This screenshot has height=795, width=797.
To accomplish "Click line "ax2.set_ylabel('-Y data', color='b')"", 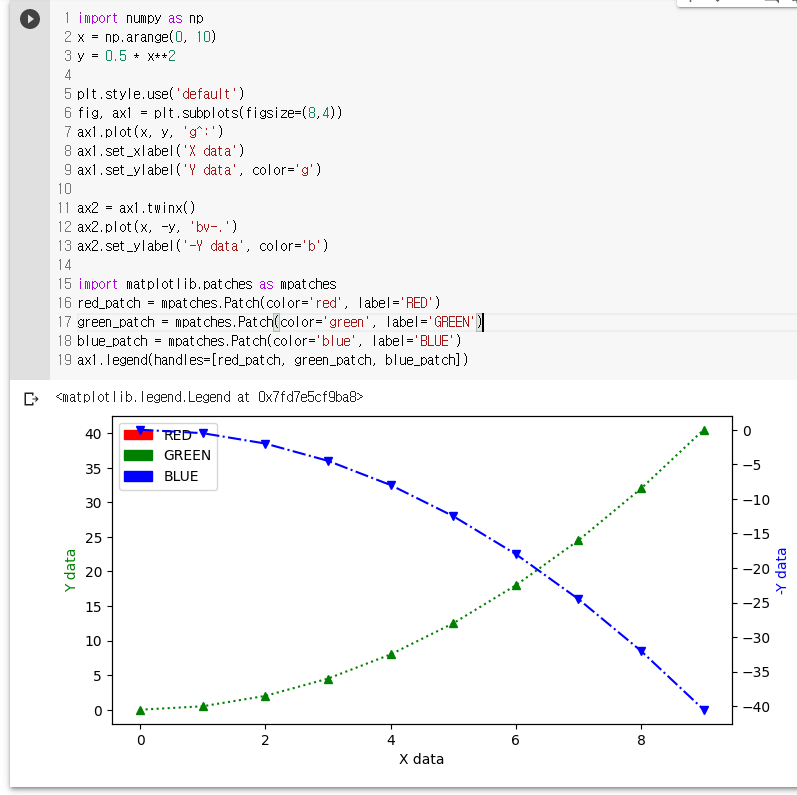I will coord(203,246).
